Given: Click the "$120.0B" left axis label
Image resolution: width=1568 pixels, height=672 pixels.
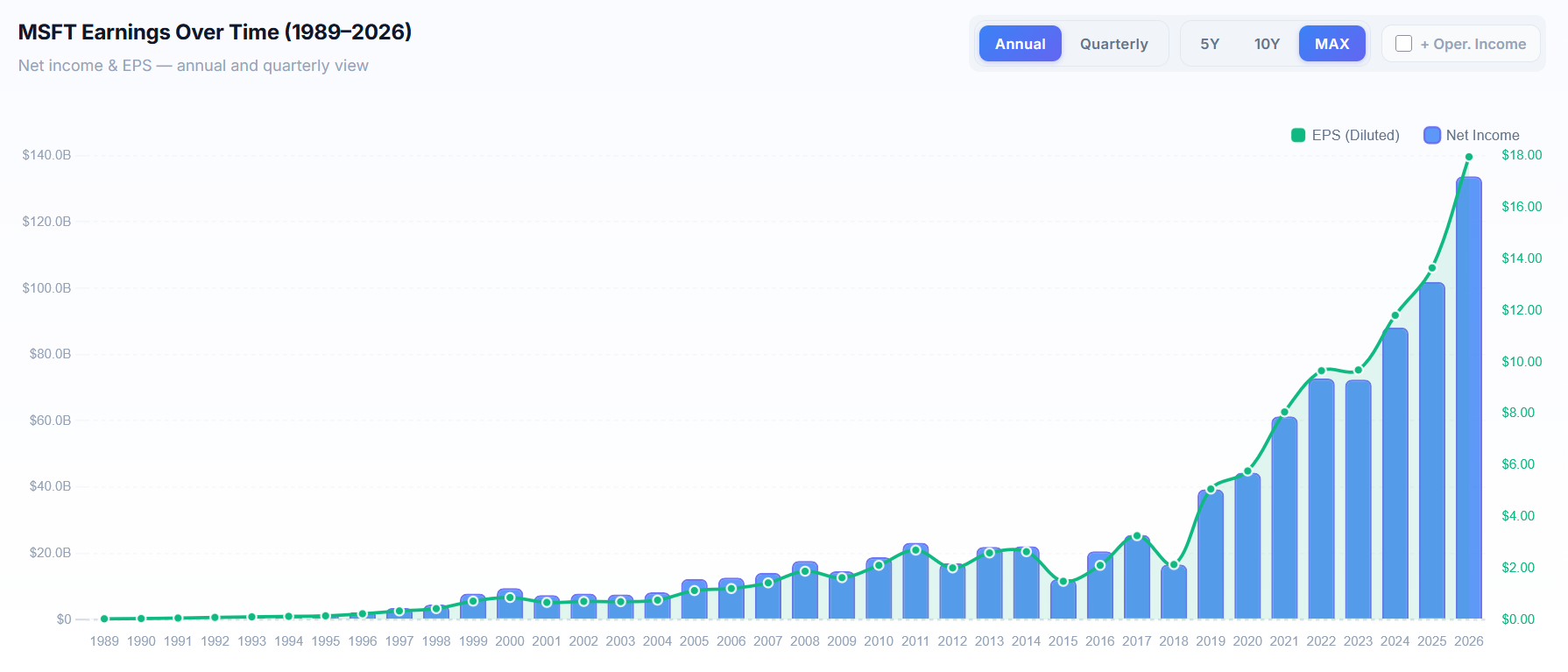Looking at the screenshot, I should coord(47,222).
